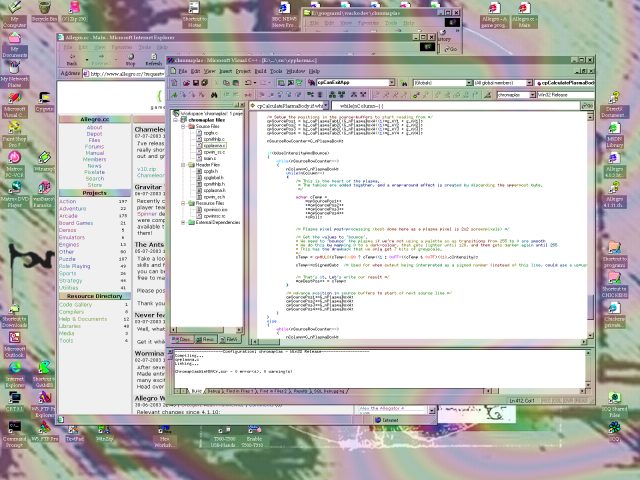Open the File menu in Visual C++
This screenshot has width=640, height=480.
pos(182,71)
